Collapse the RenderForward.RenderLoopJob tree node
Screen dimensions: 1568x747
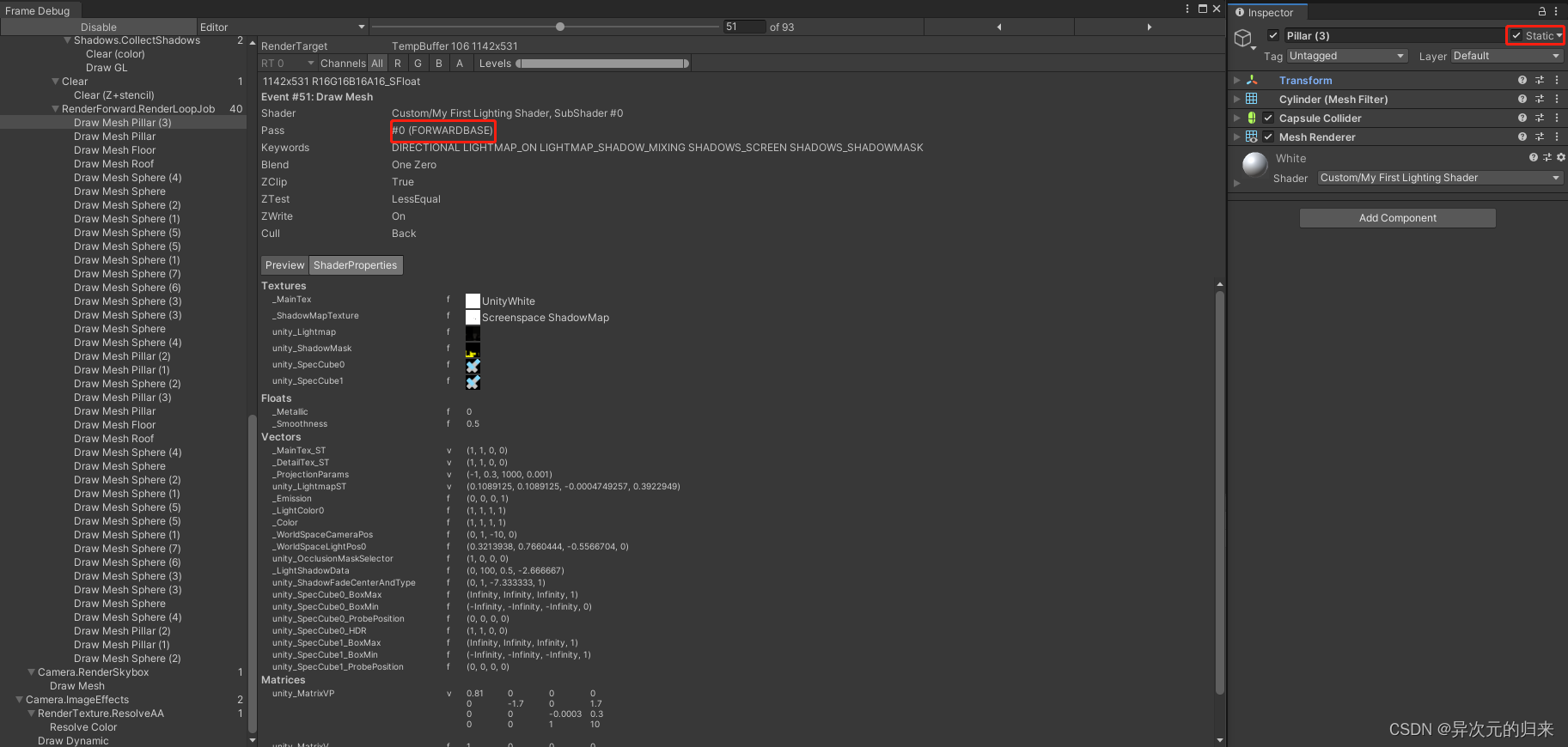pyautogui.click(x=56, y=109)
